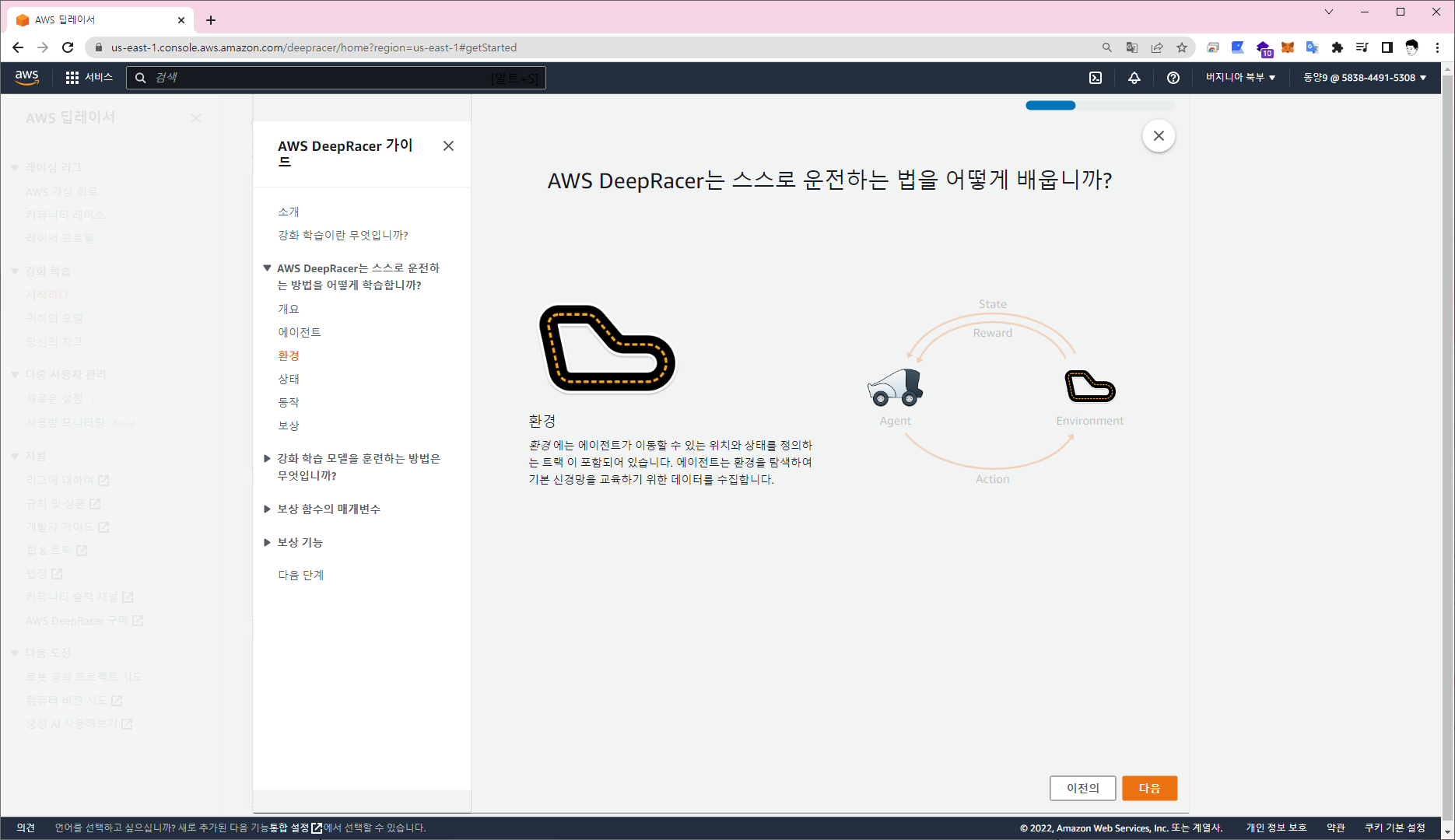Open the help question mark icon
The width and height of the screenshot is (1455, 840).
1173,78
